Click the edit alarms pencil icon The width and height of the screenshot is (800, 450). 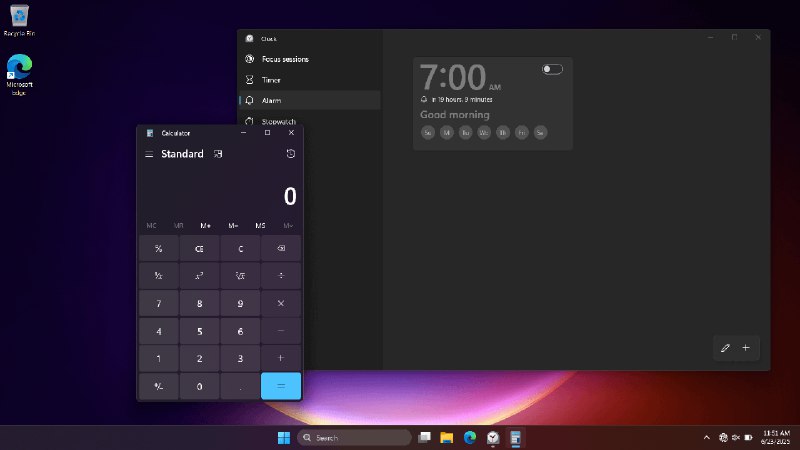[725, 348]
